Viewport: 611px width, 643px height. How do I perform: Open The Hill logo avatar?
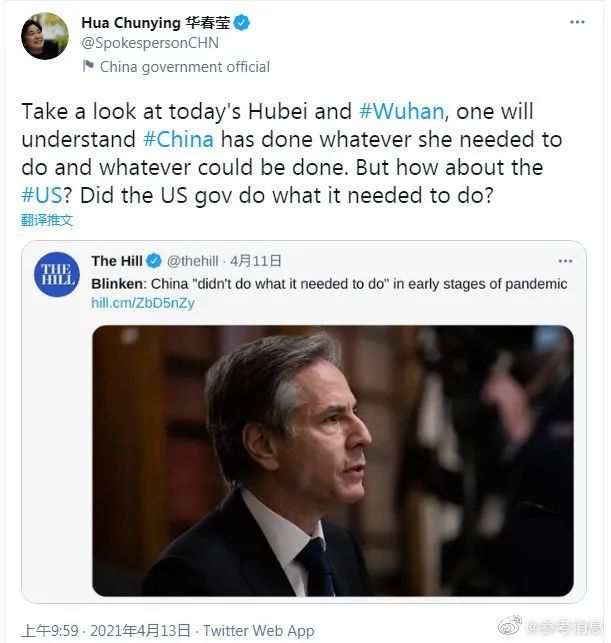[57, 274]
